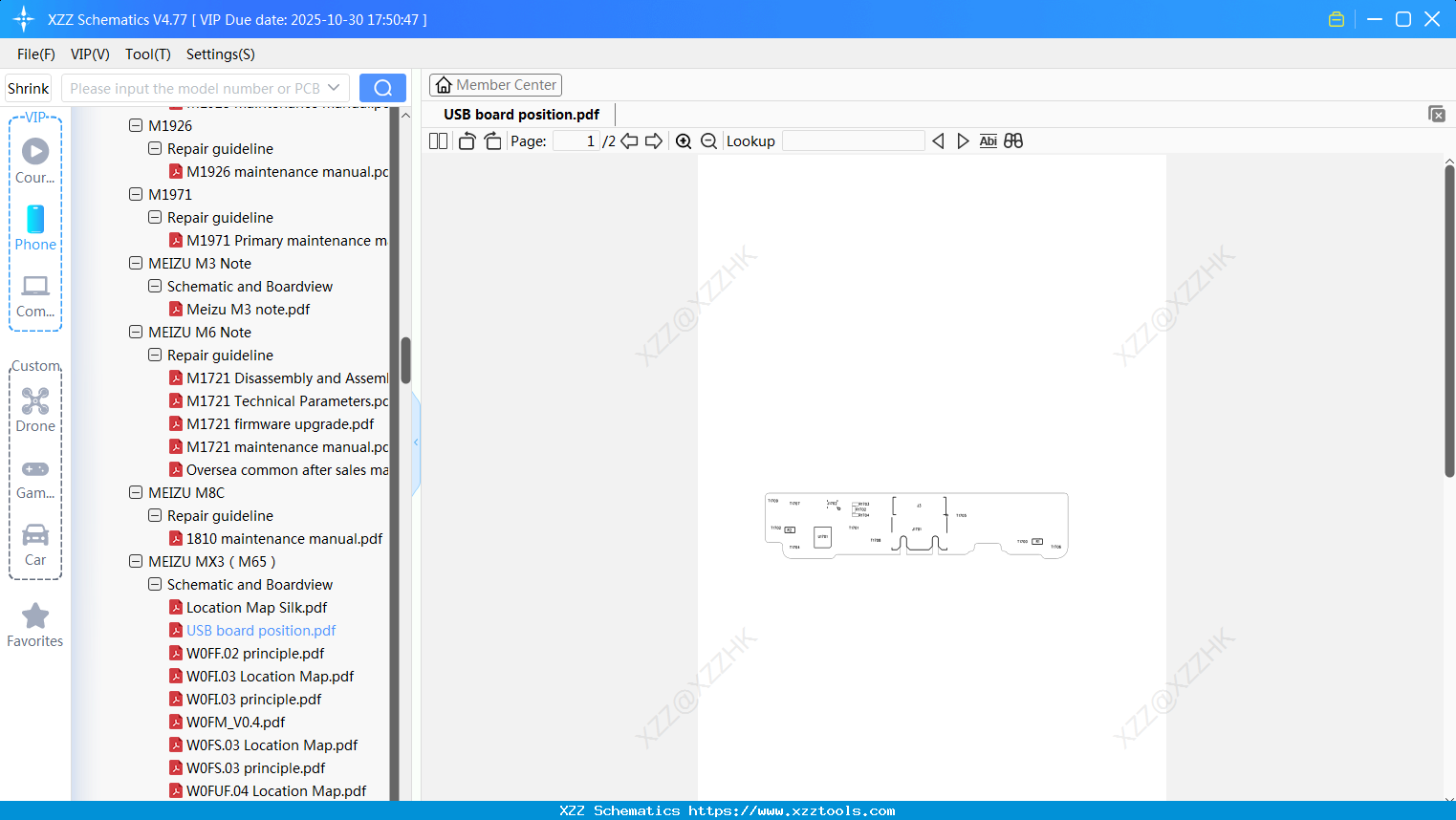Select the Car category in sidebar
The image size is (1456, 820).
click(x=35, y=545)
